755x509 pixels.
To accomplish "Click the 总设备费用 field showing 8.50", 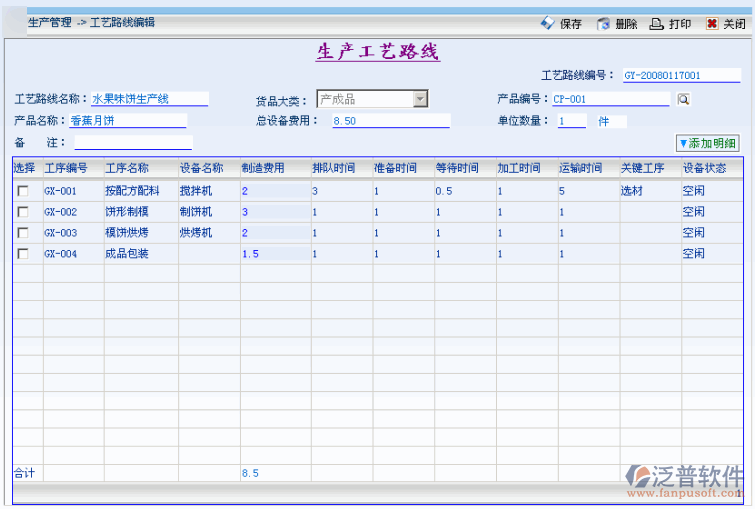I will pos(390,121).
